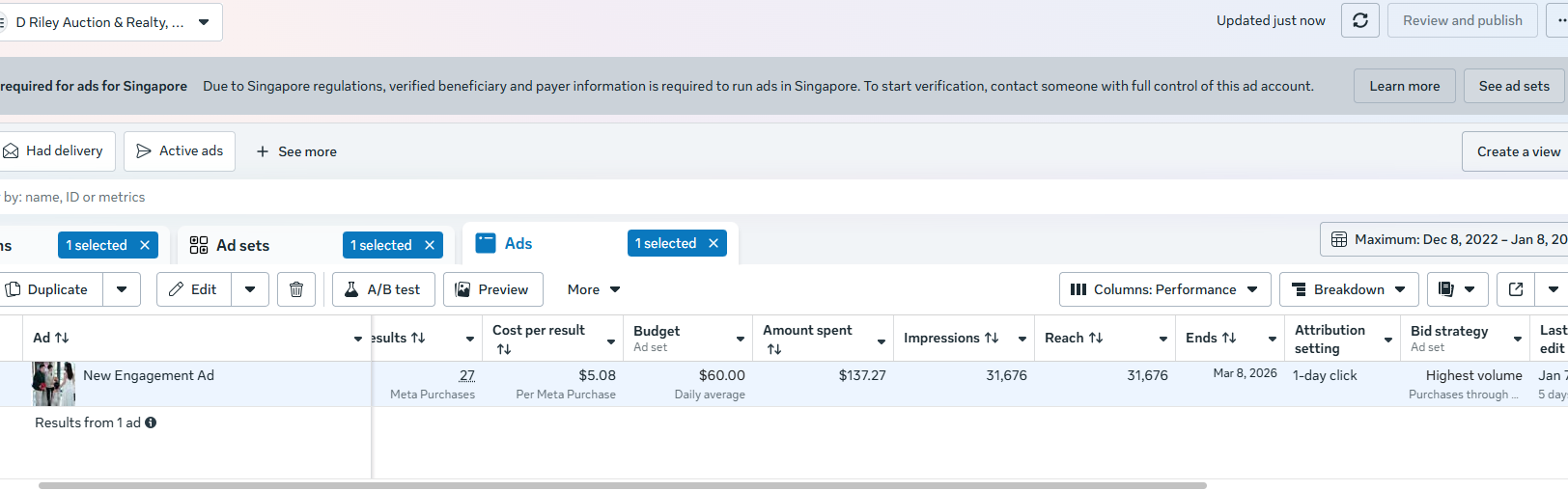The width and height of the screenshot is (1568, 490).
Task: Click the Learn more button
Action: [x=1404, y=86]
